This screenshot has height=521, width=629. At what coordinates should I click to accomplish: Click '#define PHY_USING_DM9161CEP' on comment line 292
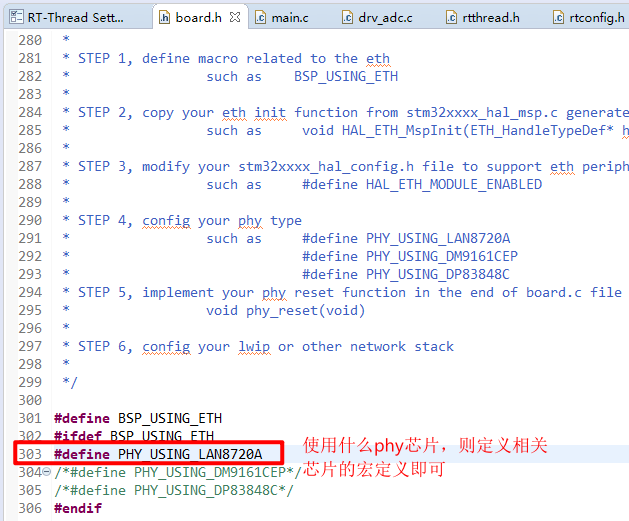click(x=410, y=256)
